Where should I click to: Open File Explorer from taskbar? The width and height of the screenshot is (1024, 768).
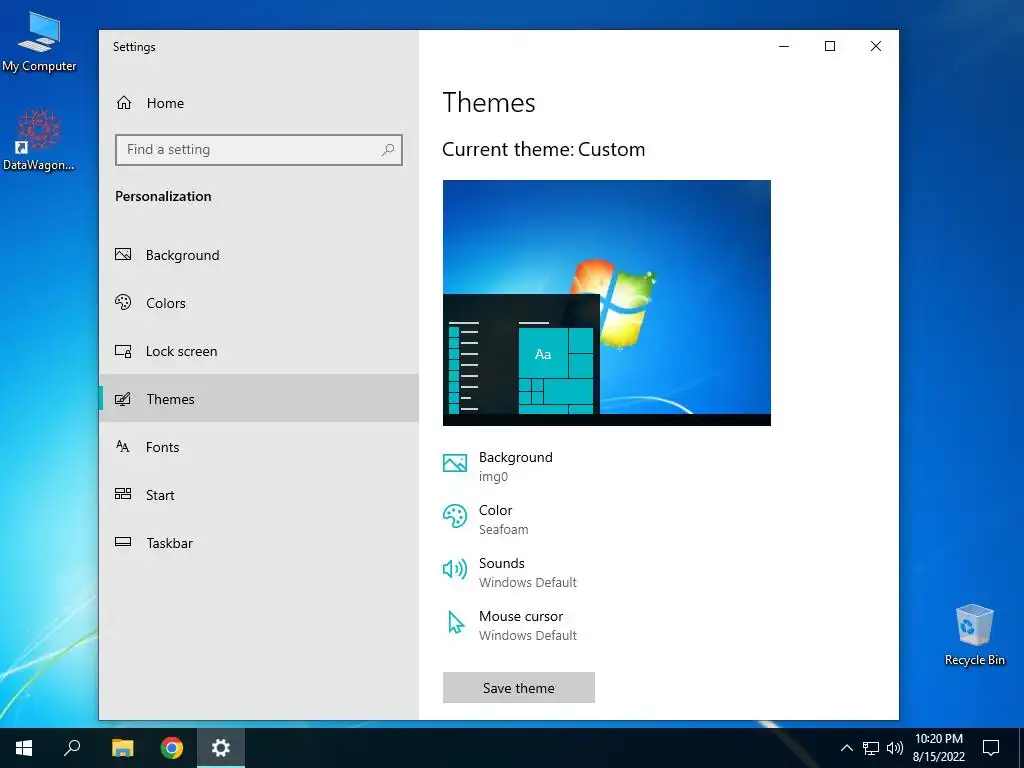[122, 748]
